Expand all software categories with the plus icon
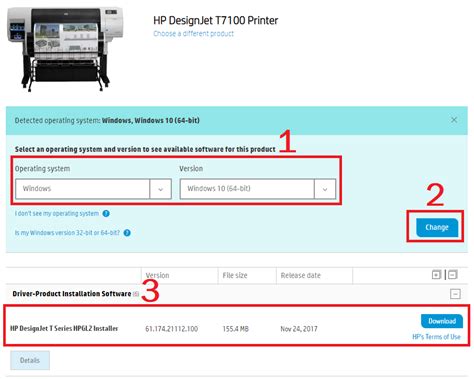 coord(436,275)
